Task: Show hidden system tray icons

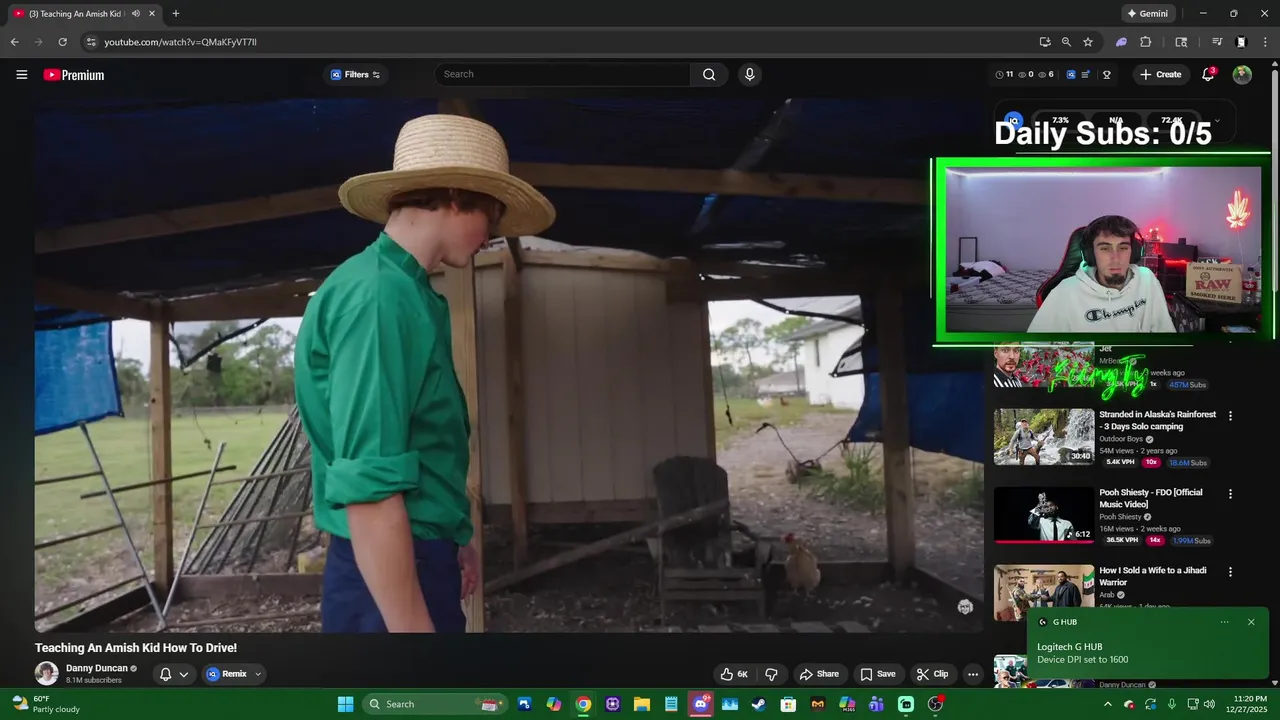Action: [x=1107, y=704]
